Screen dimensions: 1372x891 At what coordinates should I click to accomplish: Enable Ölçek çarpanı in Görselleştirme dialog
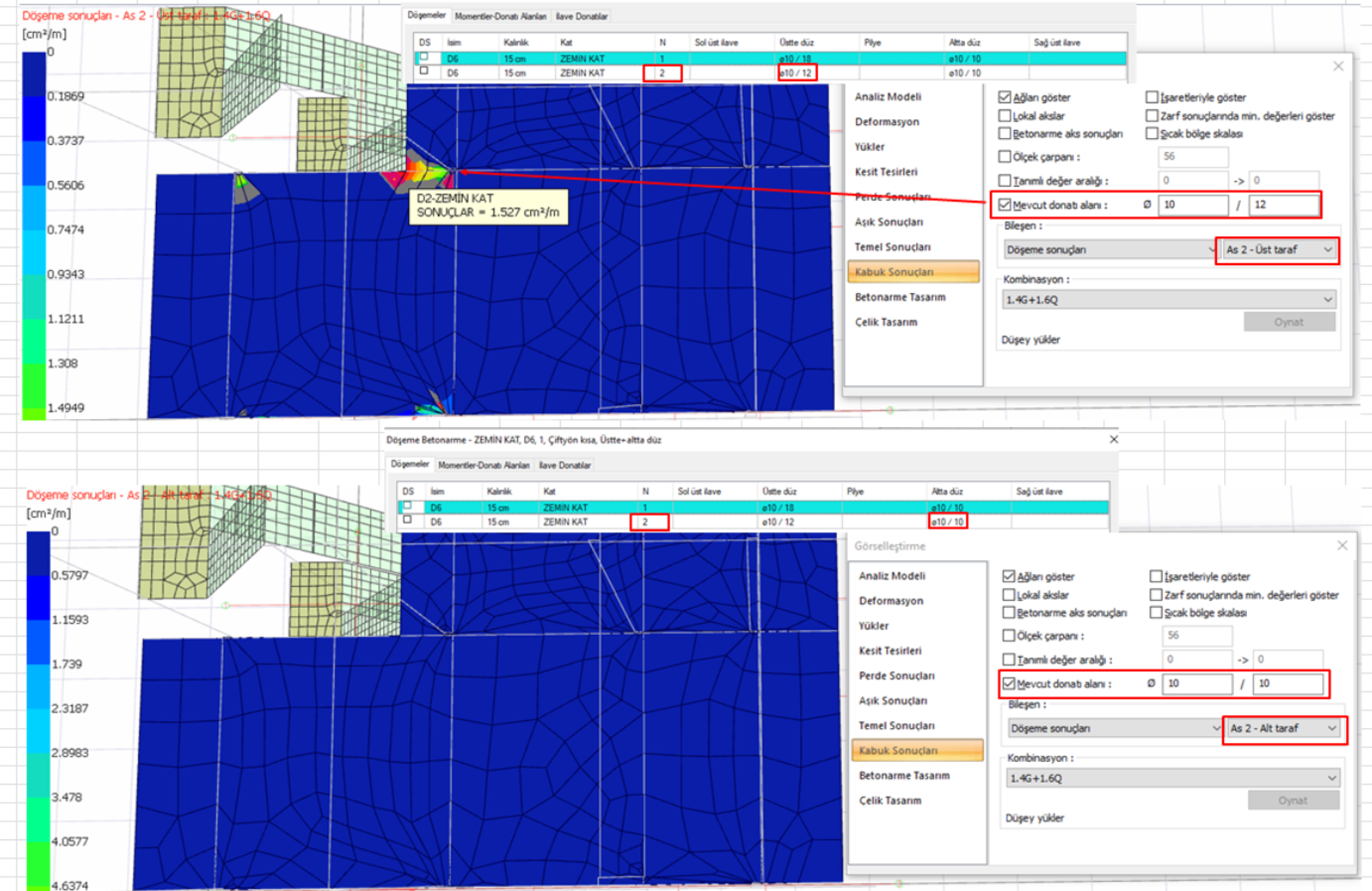point(1008,636)
